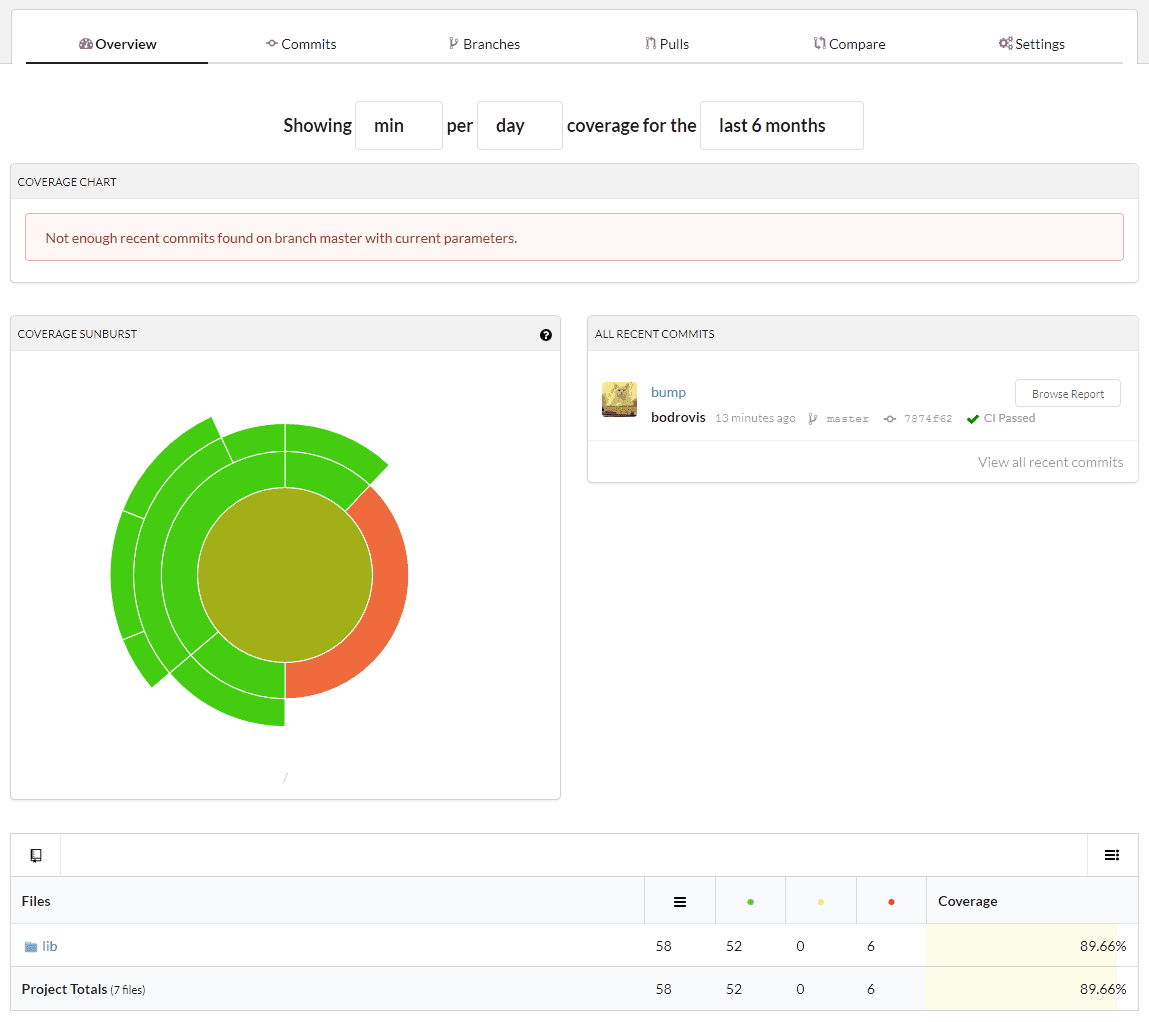Switch to the Branches tab

point(484,44)
